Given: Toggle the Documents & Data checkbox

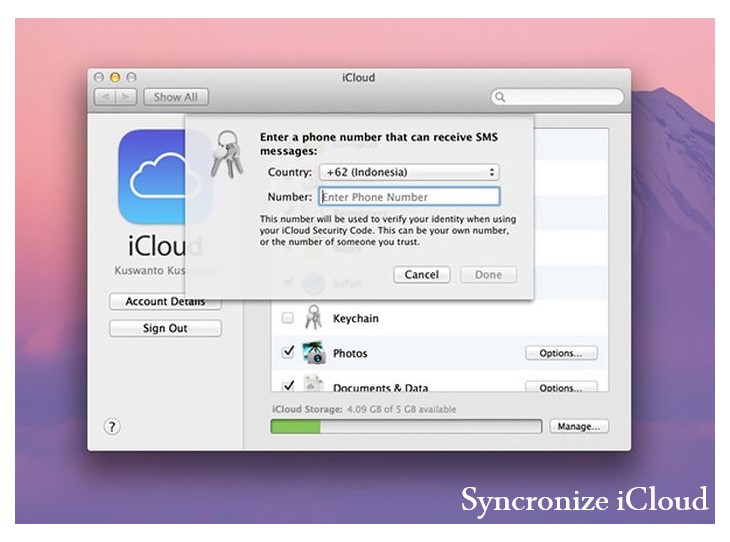Looking at the screenshot, I should pyautogui.click(x=288, y=386).
